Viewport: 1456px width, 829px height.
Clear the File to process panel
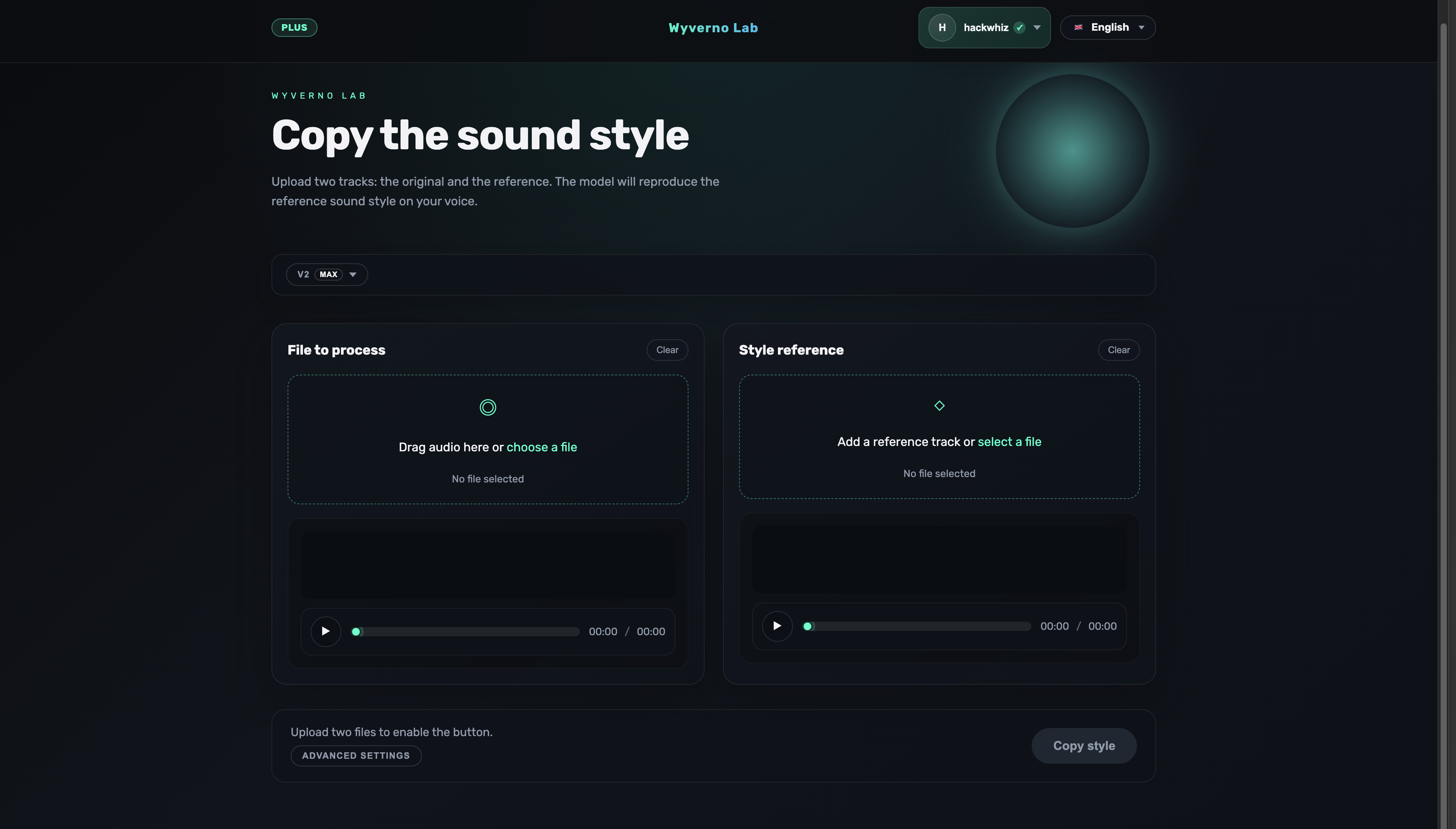point(667,350)
